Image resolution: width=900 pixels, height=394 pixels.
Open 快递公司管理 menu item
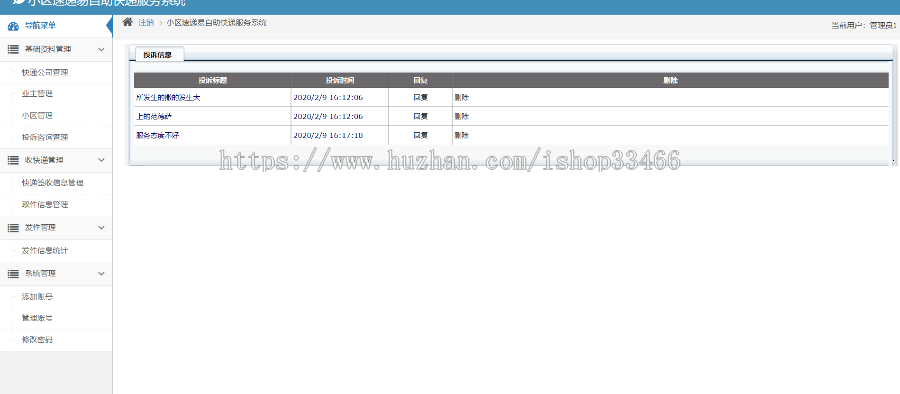45,72
